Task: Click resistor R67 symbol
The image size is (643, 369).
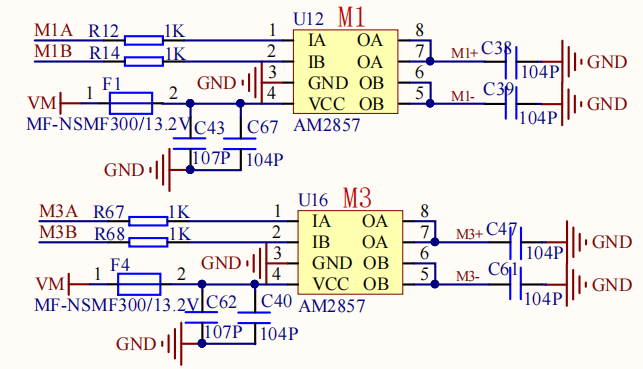Action: [x=148, y=221]
